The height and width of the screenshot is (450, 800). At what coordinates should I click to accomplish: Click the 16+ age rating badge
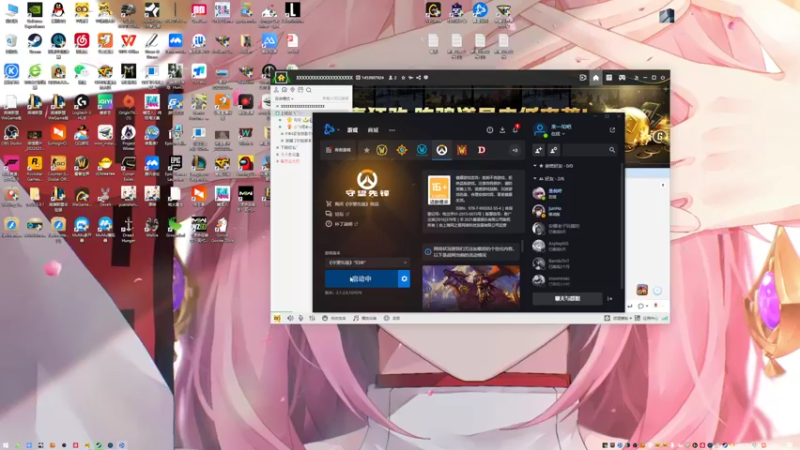coord(439,190)
